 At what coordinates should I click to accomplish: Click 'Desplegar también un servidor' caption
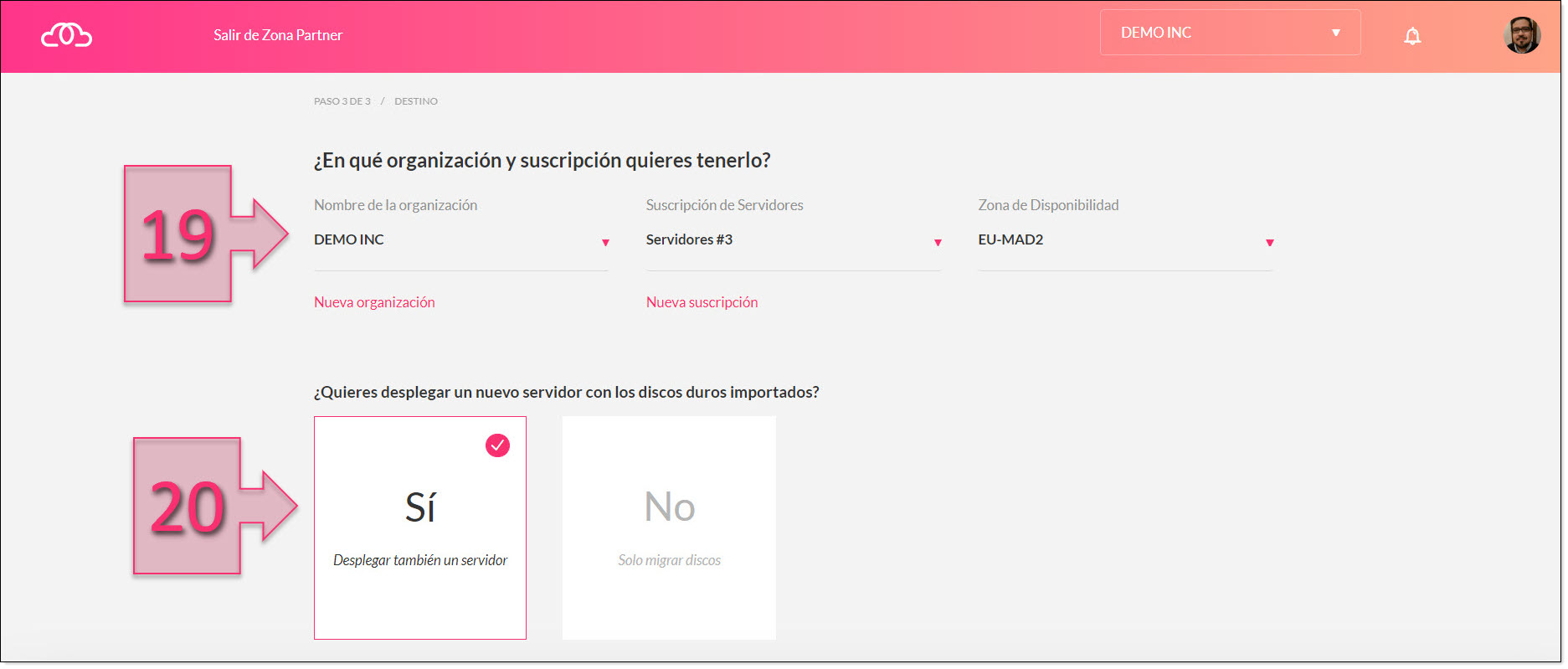(x=420, y=560)
